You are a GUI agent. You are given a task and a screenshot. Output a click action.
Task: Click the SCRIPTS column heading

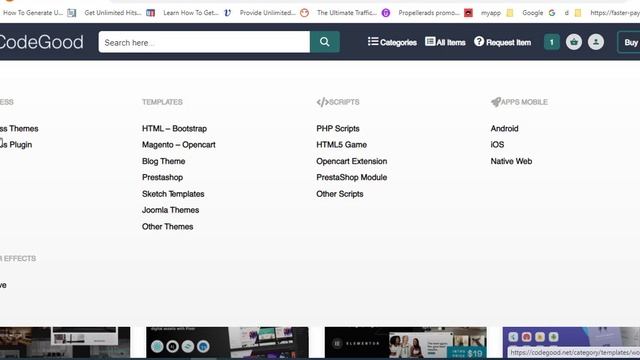pyautogui.click(x=338, y=102)
